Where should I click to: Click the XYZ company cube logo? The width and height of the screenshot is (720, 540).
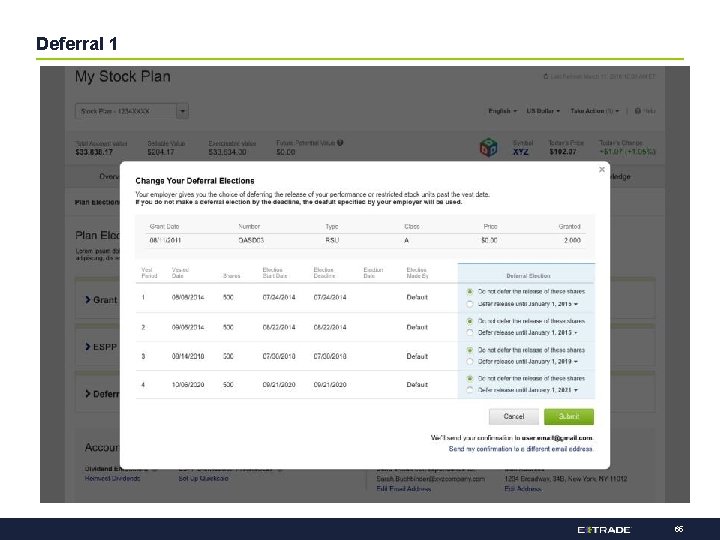click(x=488, y=148)
